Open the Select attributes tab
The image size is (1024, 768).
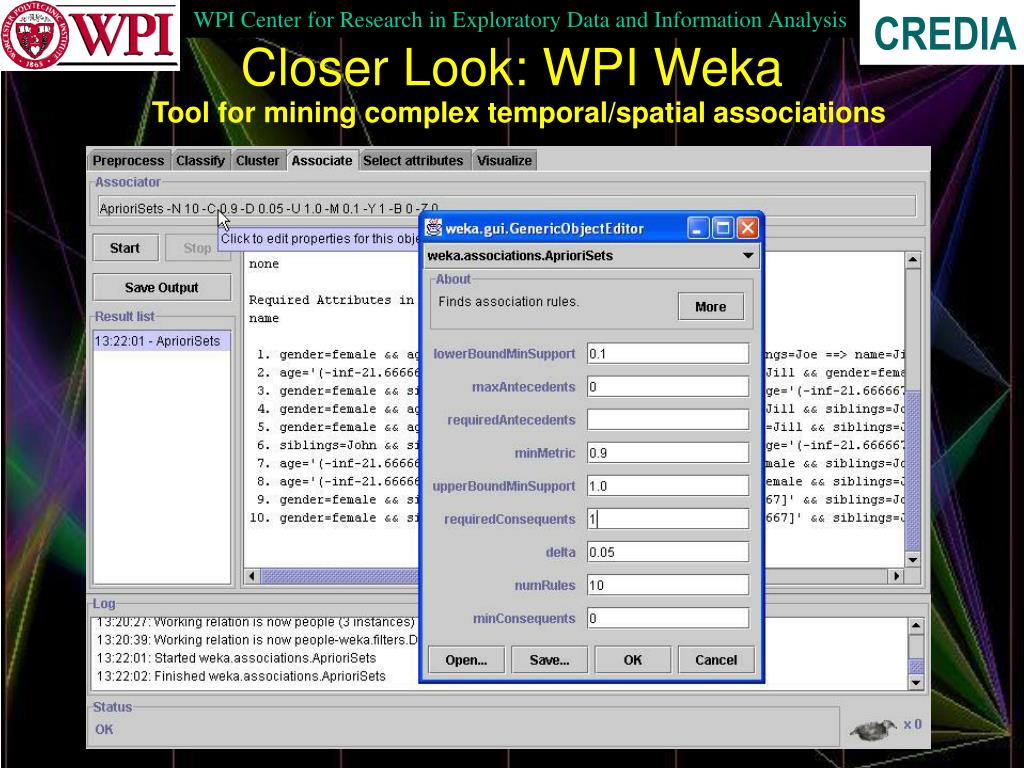coord(413,161)
